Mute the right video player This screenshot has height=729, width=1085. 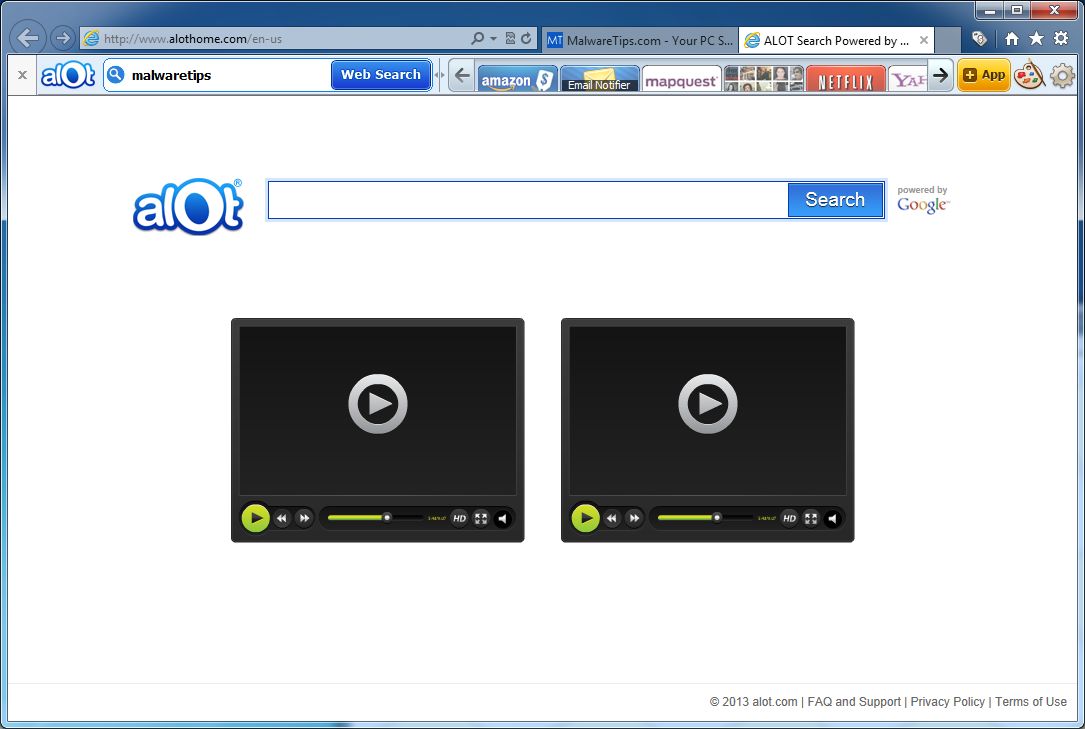[x=833, y=518]
